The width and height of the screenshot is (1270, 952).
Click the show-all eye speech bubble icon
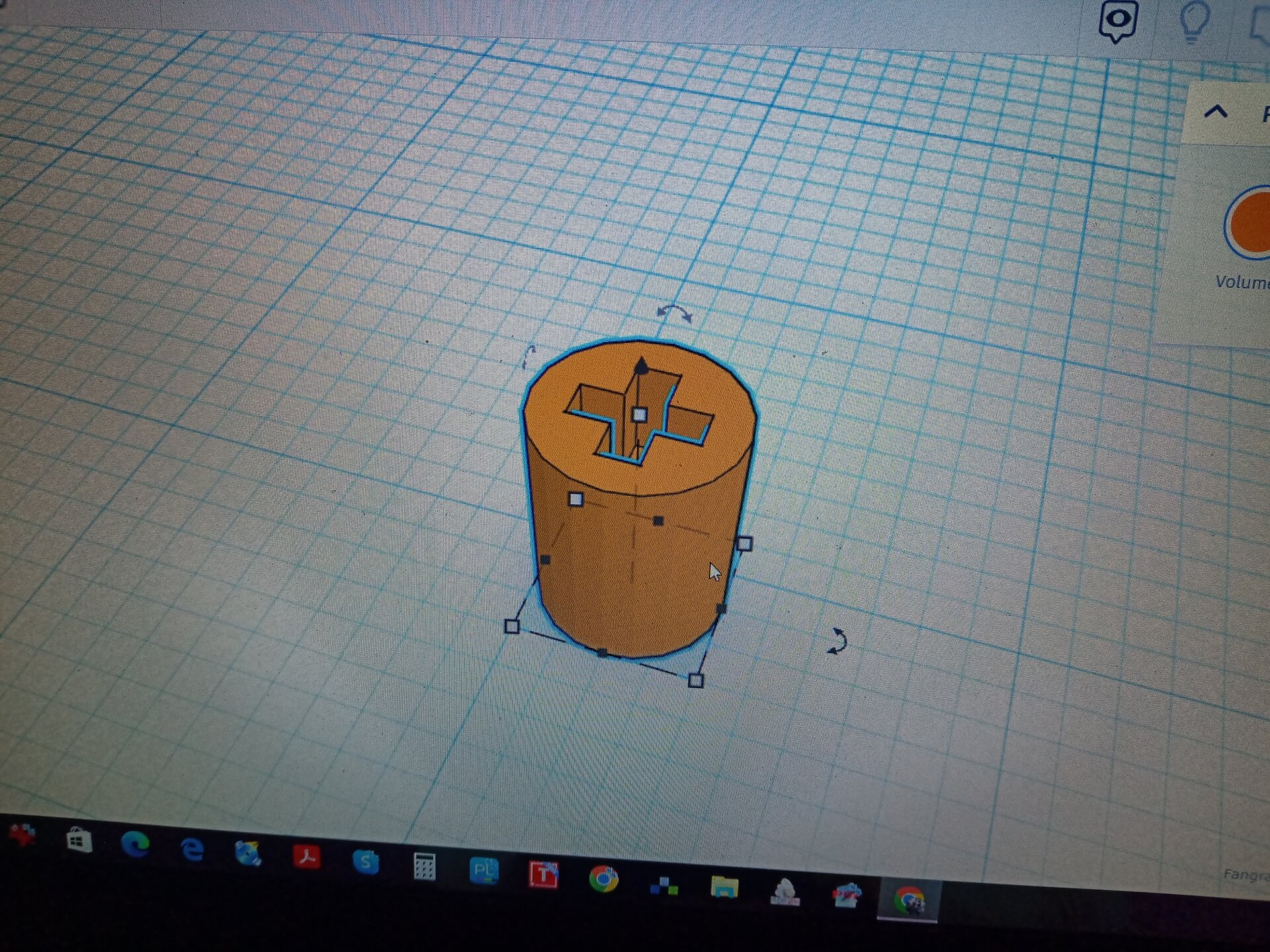1118,21
